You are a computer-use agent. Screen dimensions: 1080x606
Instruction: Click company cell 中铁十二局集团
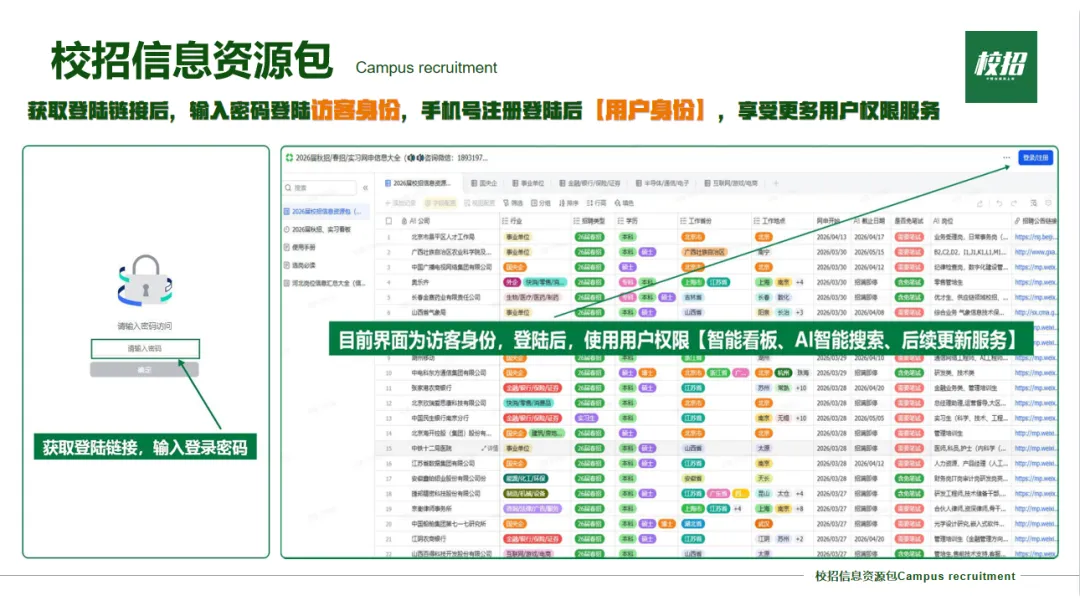click(432, 448)
